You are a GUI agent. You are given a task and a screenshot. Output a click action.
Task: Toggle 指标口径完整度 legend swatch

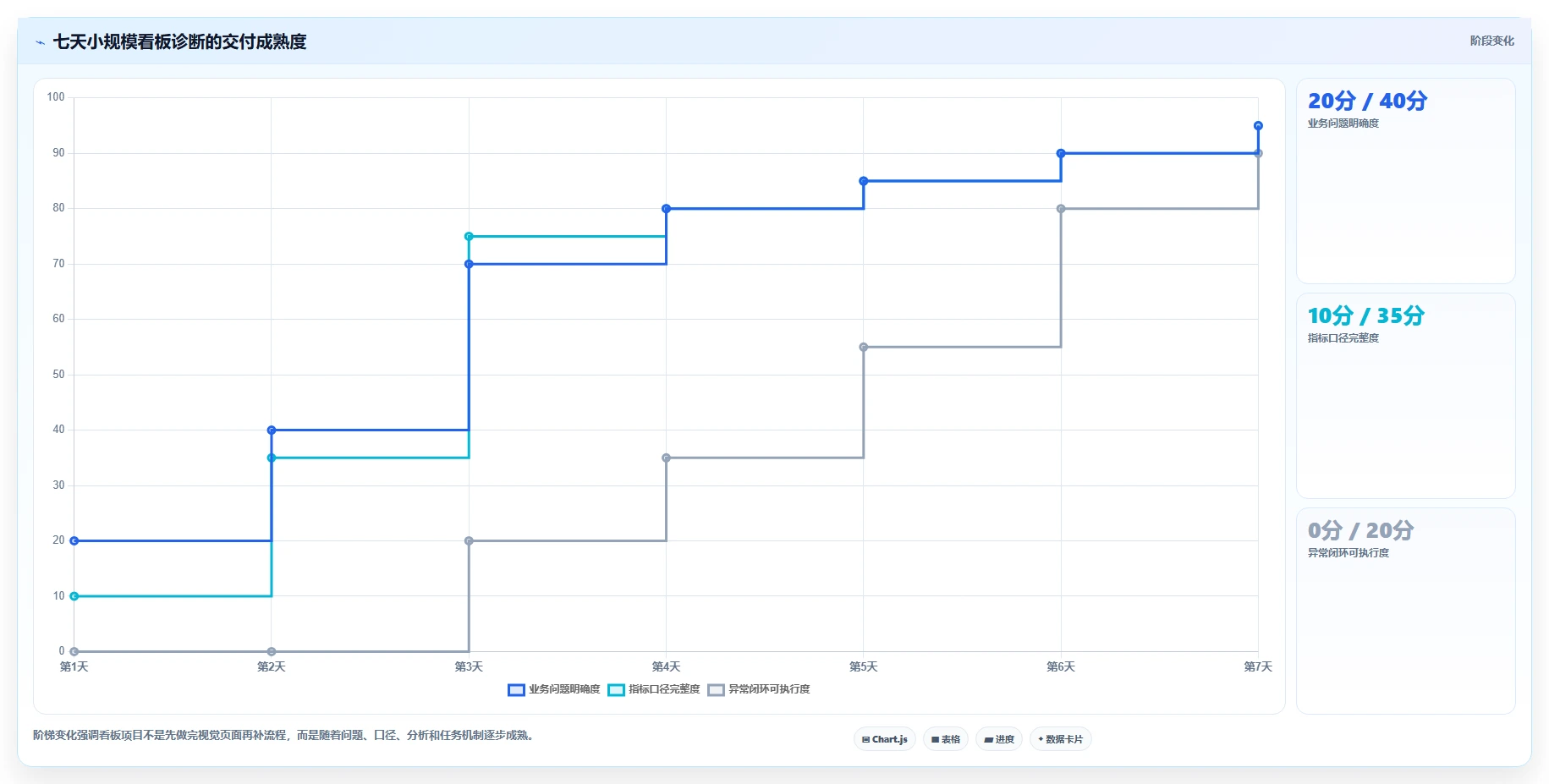616,690
